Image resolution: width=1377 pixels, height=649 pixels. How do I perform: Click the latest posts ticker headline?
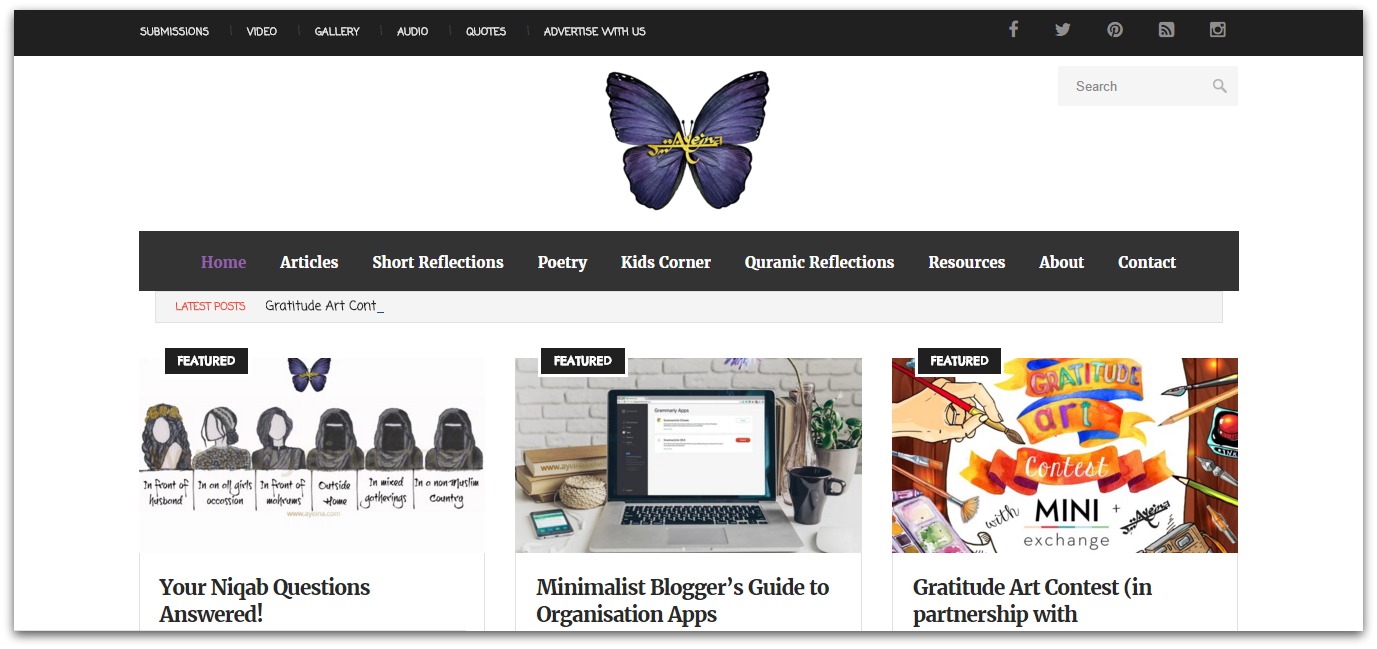point(324,306)
